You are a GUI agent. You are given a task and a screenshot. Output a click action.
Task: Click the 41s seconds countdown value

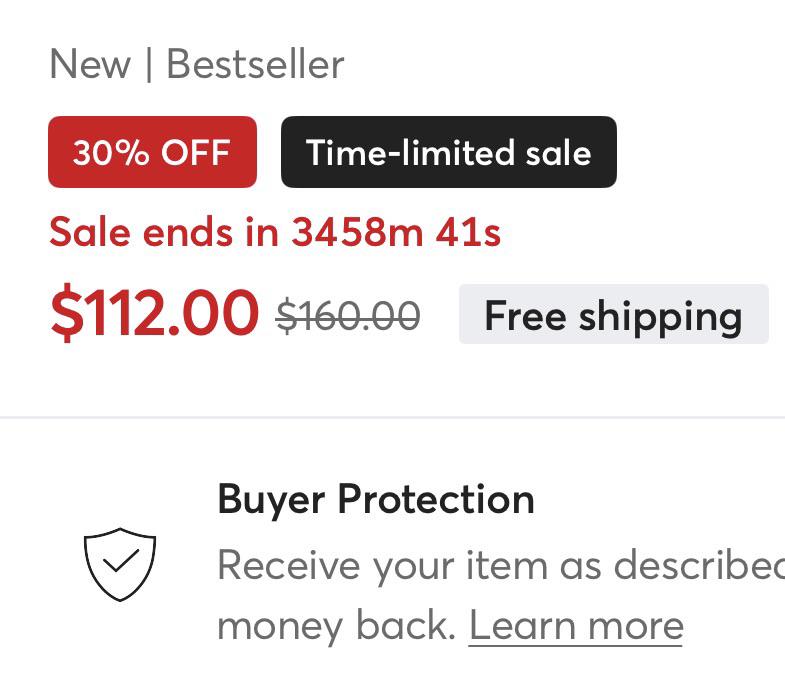click(468, 232)
